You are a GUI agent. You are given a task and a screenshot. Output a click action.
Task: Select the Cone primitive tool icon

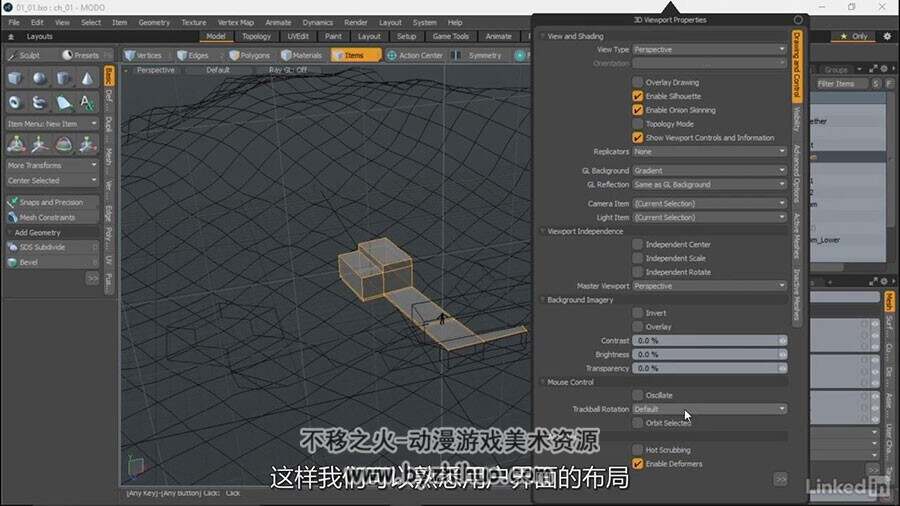pos(87,79)
